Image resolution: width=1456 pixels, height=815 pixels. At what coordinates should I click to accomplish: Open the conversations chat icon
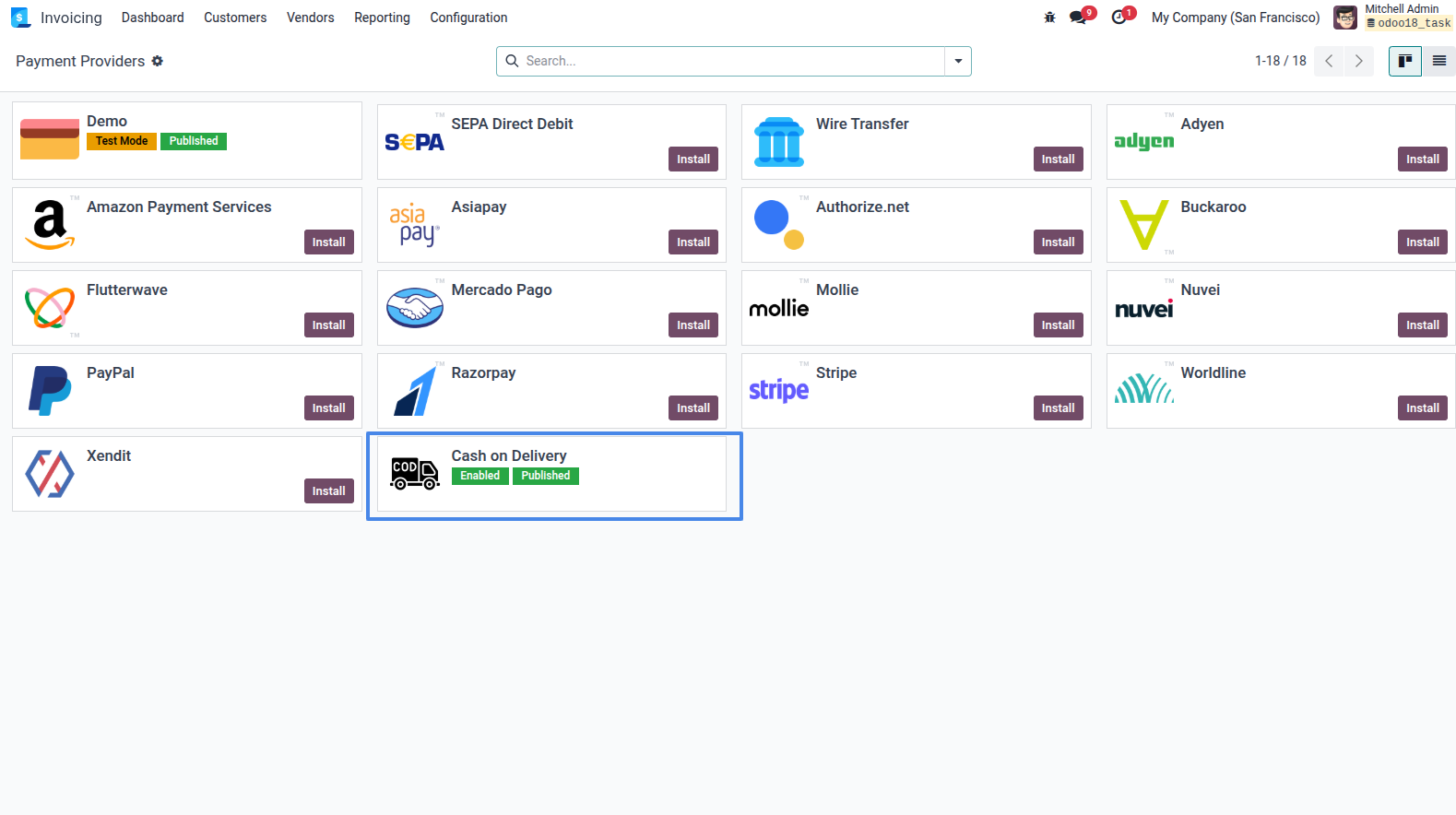tap(1078, 18)
